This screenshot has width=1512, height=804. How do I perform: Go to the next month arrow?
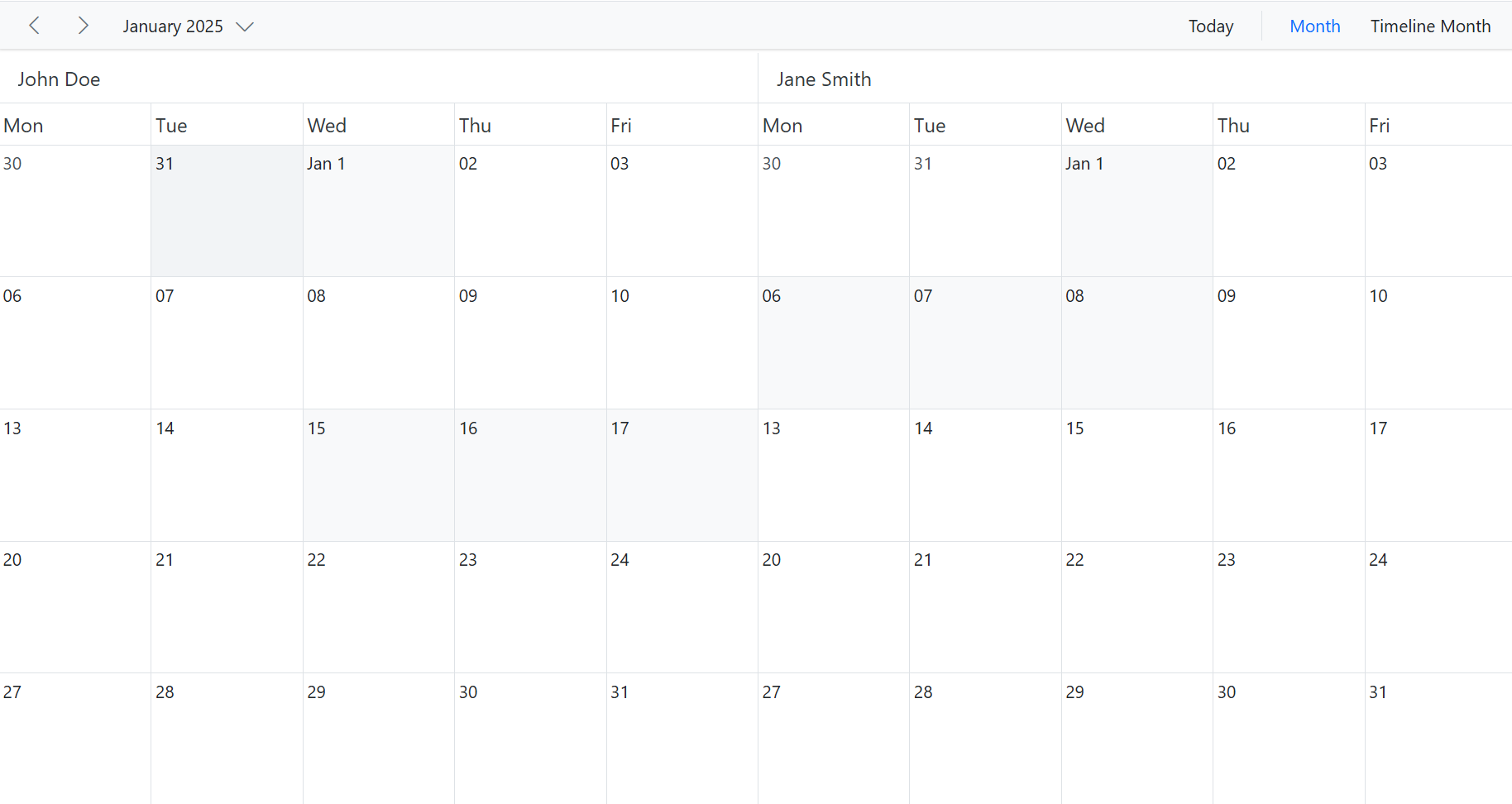(x=83, y=26)
